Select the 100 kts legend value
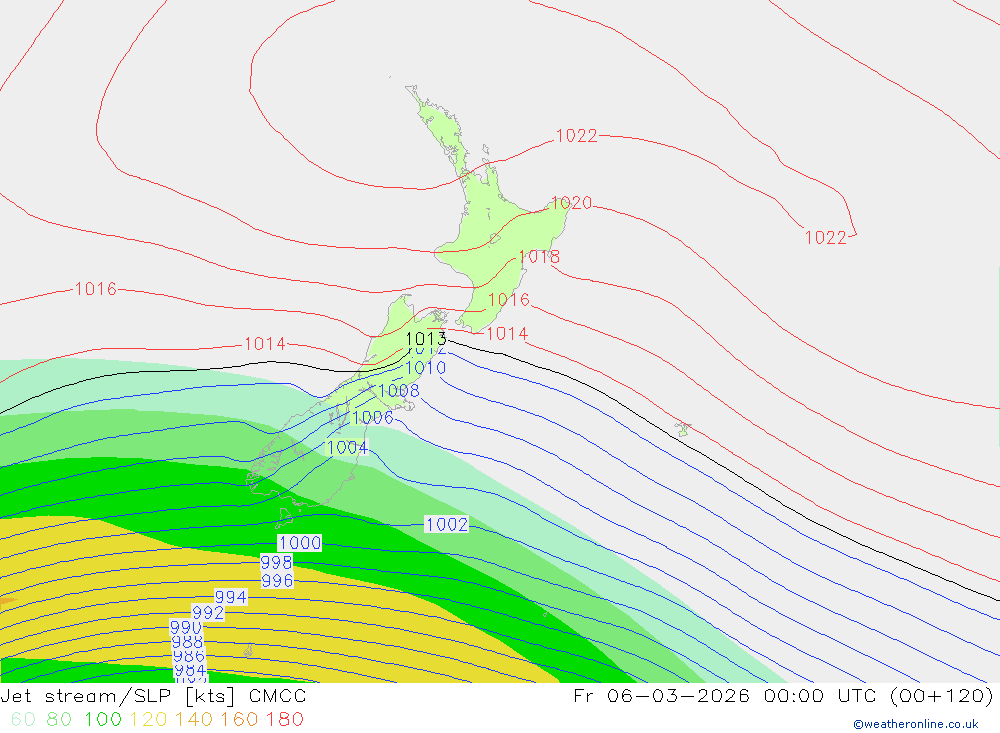Viewport: 1000px width, 733px height. click(x=103, y=719)
